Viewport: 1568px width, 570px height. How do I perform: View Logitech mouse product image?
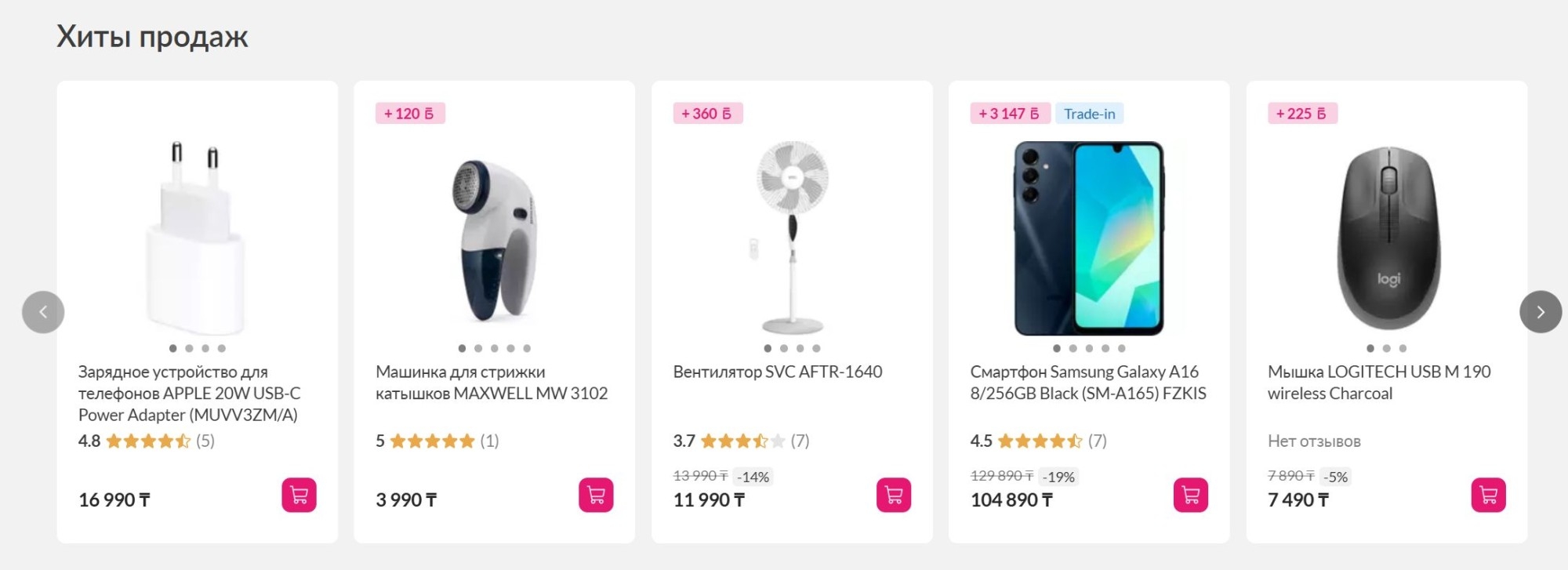click(1387, 238)
